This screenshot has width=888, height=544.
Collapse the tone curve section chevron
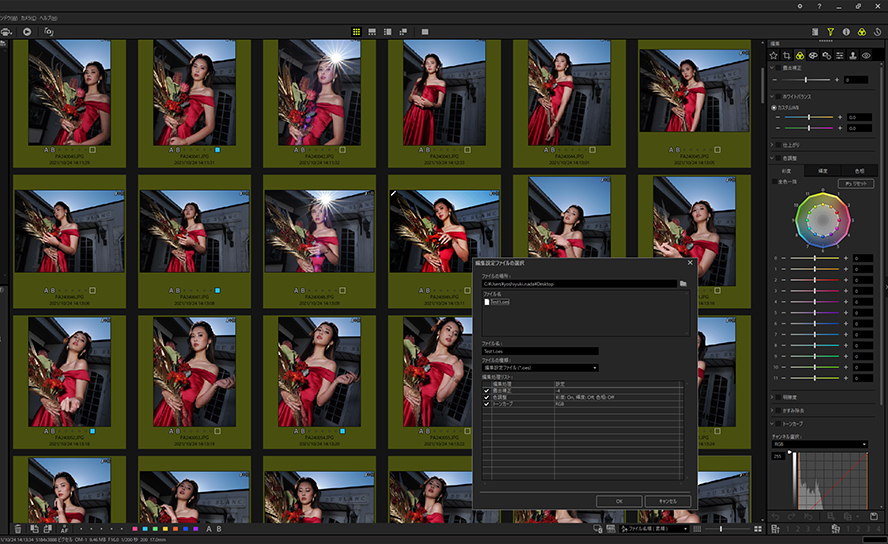point(772,423)
